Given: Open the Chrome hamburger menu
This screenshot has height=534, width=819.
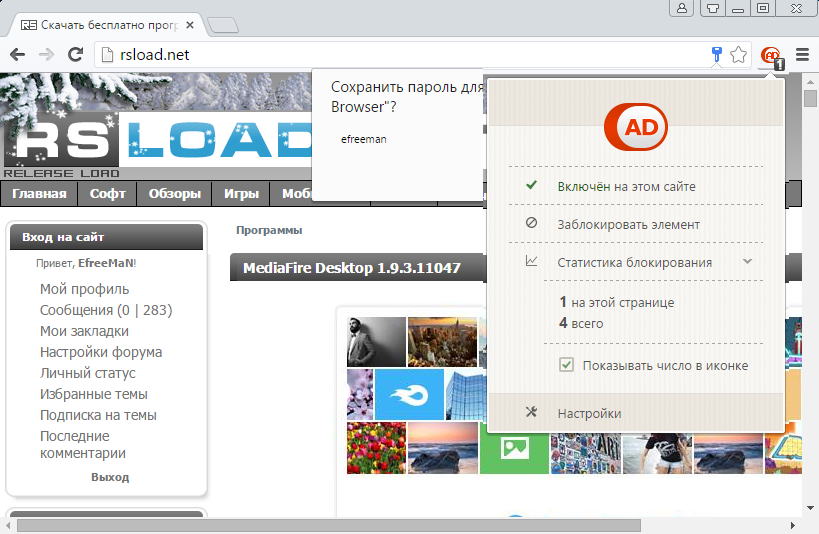Looking at the screenshot, I should click(802, 54).
